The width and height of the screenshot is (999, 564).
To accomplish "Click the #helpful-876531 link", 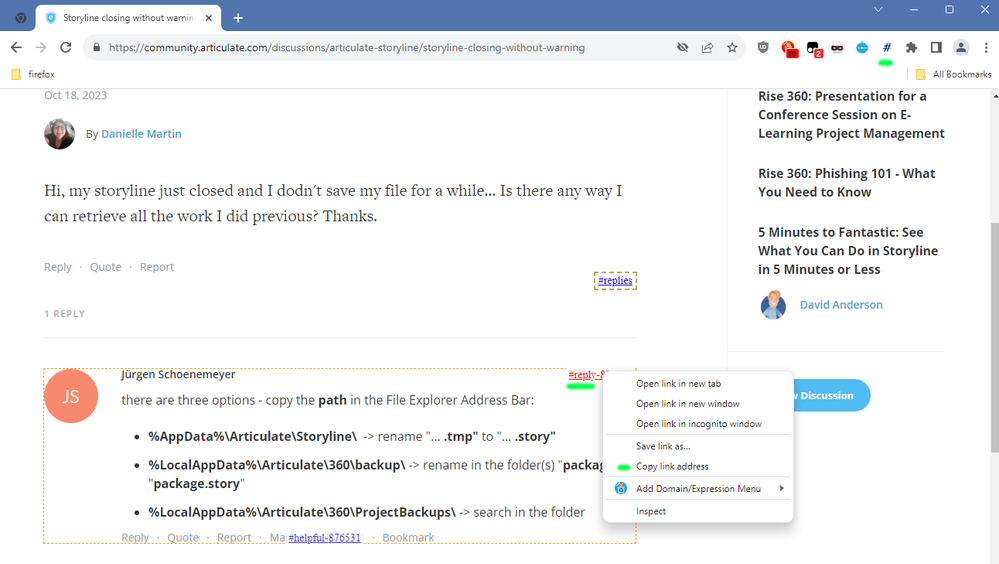I will pos(324,538).
